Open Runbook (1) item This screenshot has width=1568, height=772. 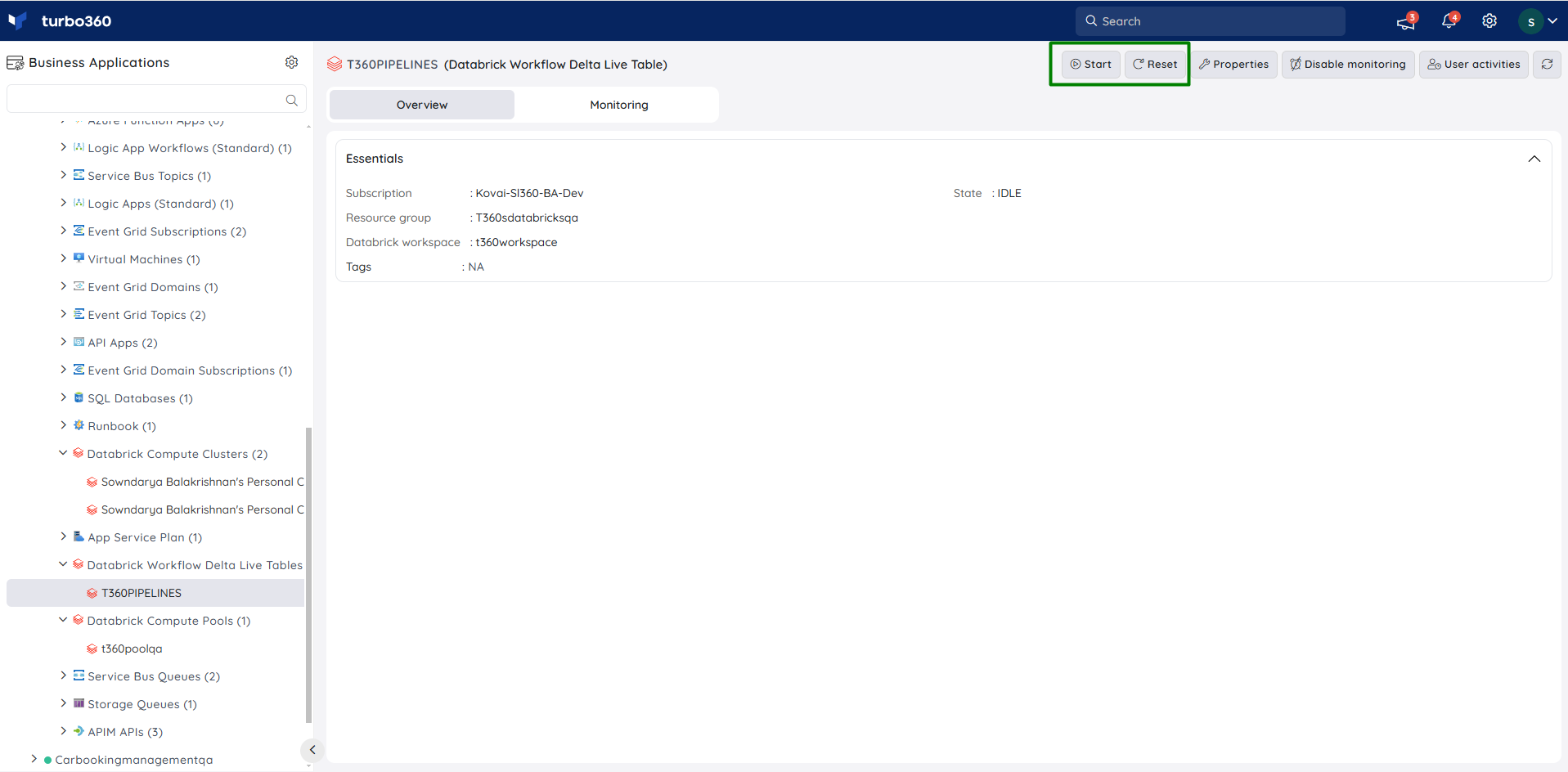[x=122, y=426]
